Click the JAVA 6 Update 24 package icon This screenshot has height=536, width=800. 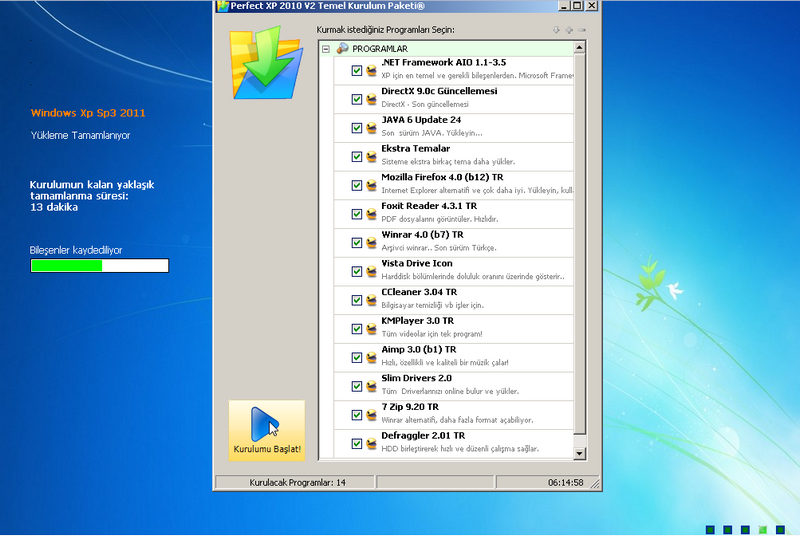(x=371, y=128)
